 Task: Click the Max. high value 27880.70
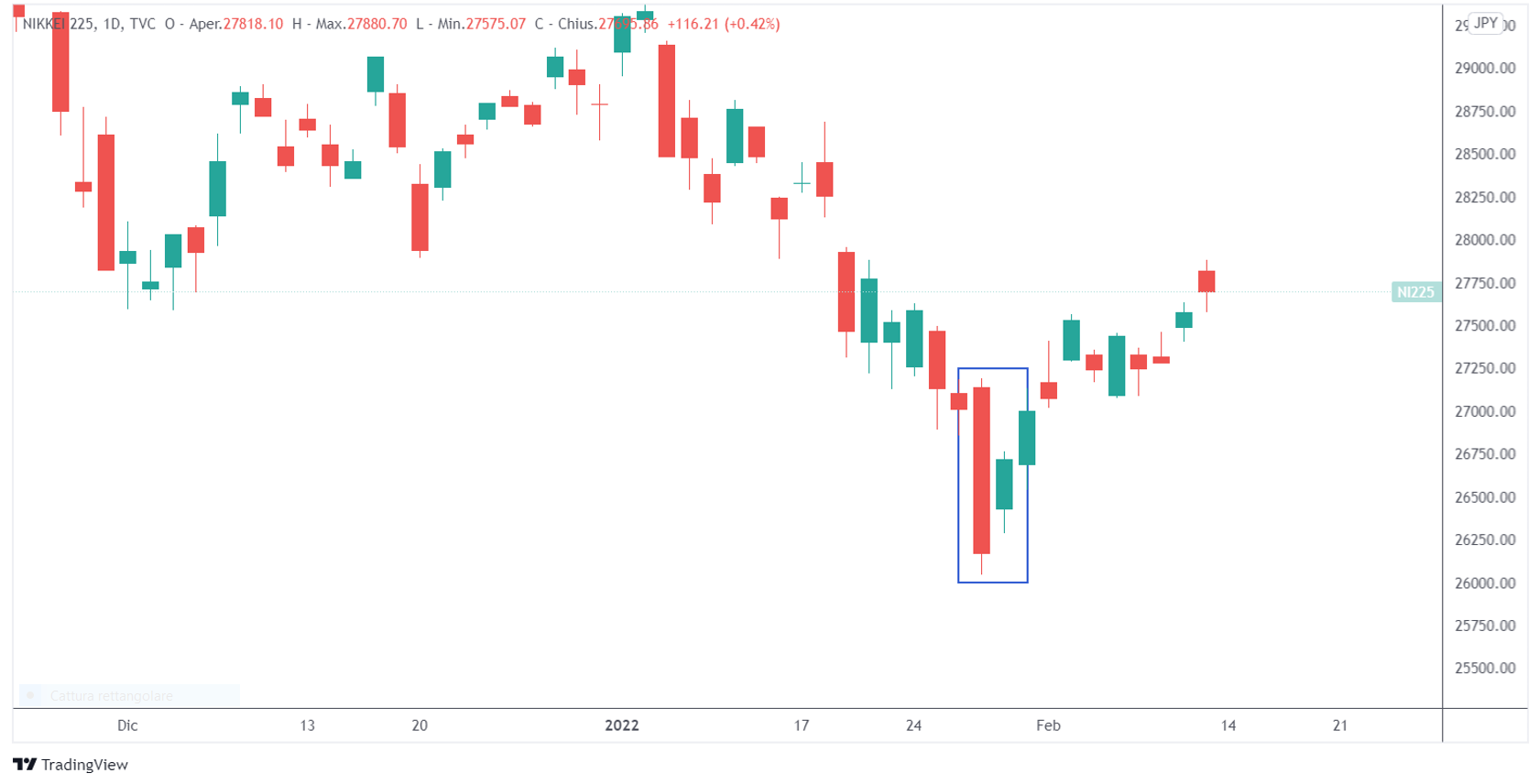pos(377,24)
